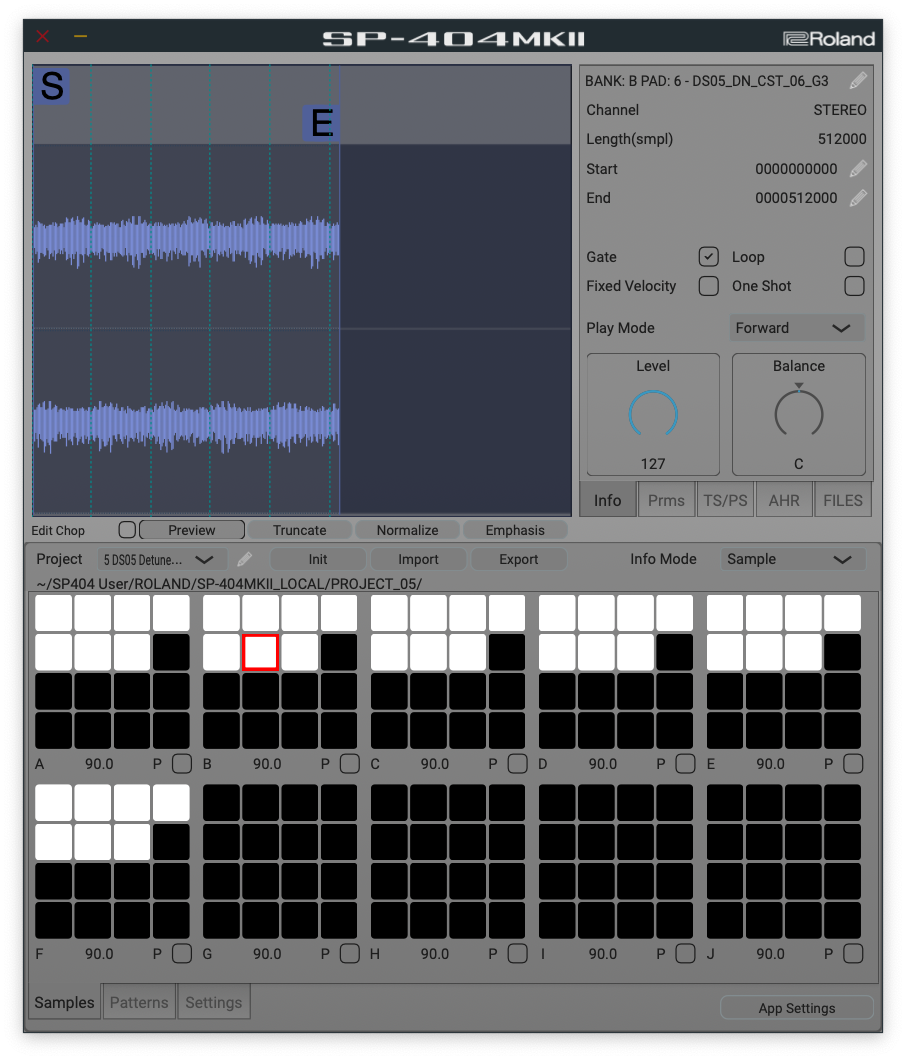The height and width of the screenshot is (1060, 906).
Task: Click the upper waveform channel
Action: pos(186,240)
